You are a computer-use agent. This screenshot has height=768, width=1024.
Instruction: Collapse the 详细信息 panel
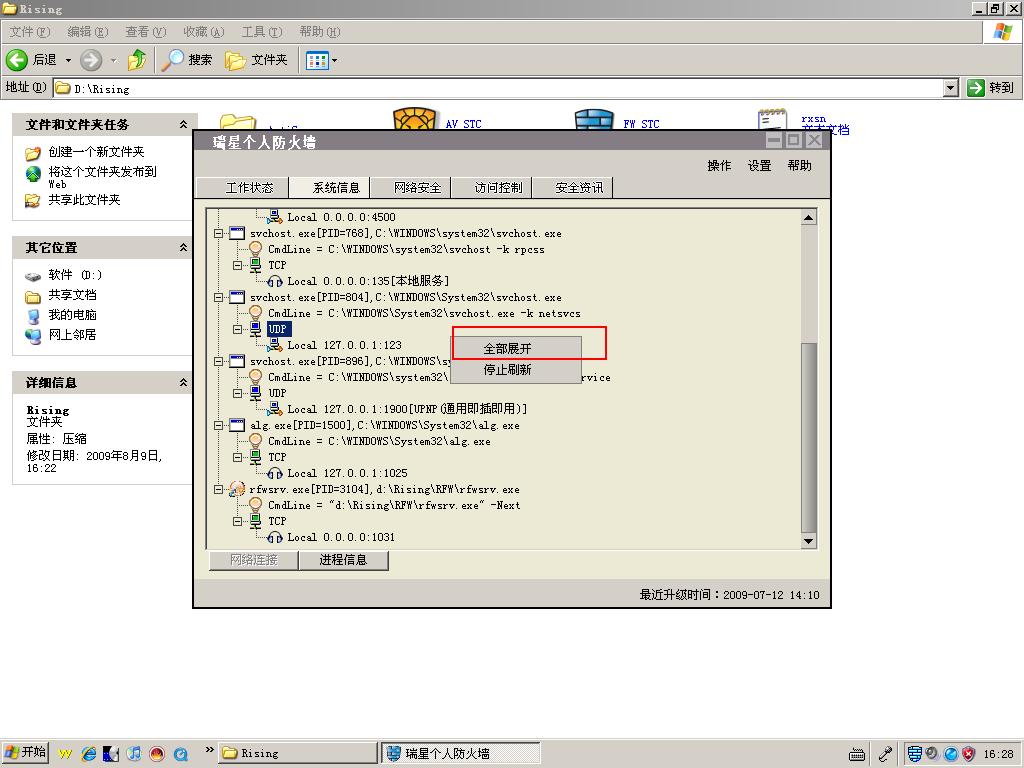(184, 383)
